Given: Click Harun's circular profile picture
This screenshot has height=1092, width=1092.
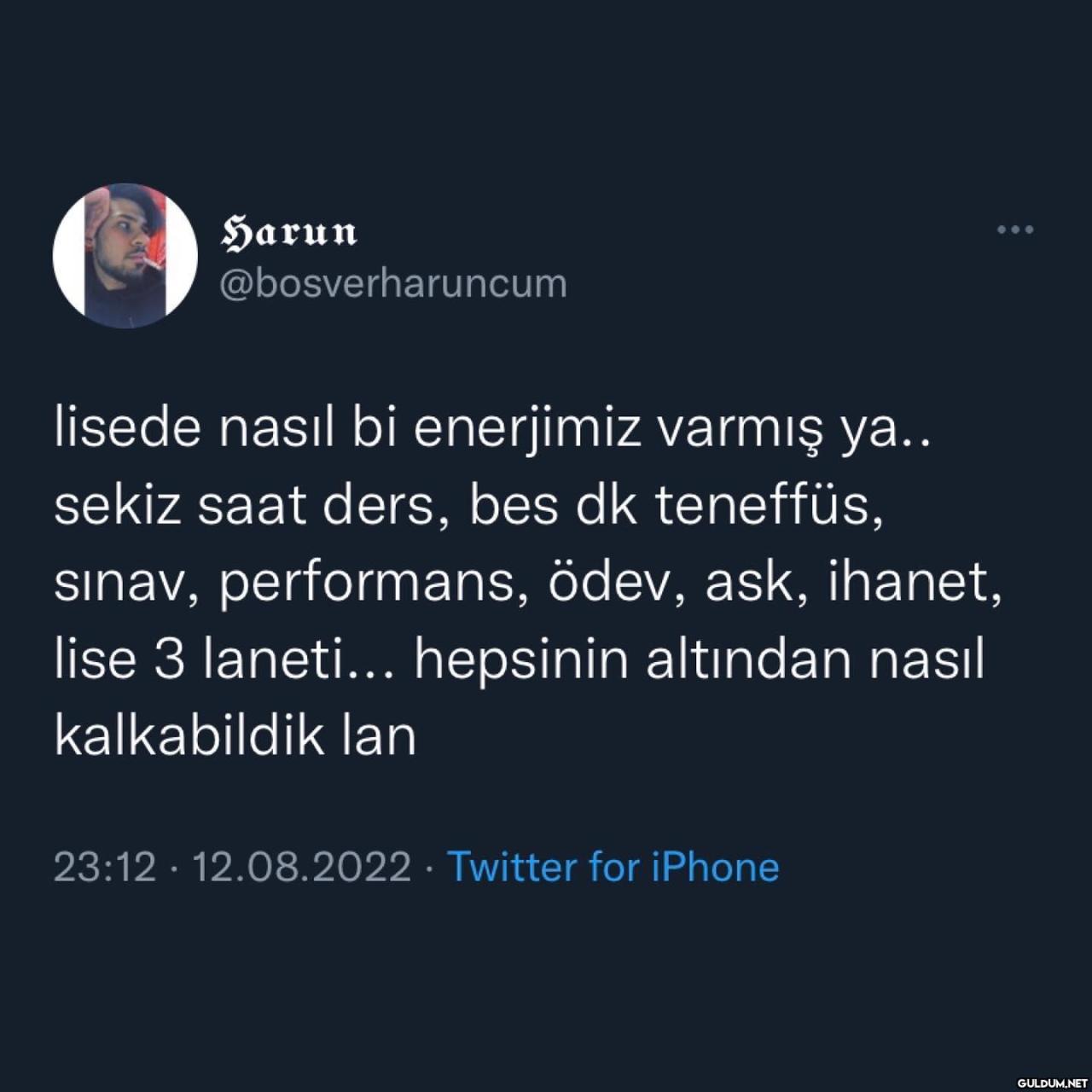Looking at the screenshot, I should (x=125, y=256).
